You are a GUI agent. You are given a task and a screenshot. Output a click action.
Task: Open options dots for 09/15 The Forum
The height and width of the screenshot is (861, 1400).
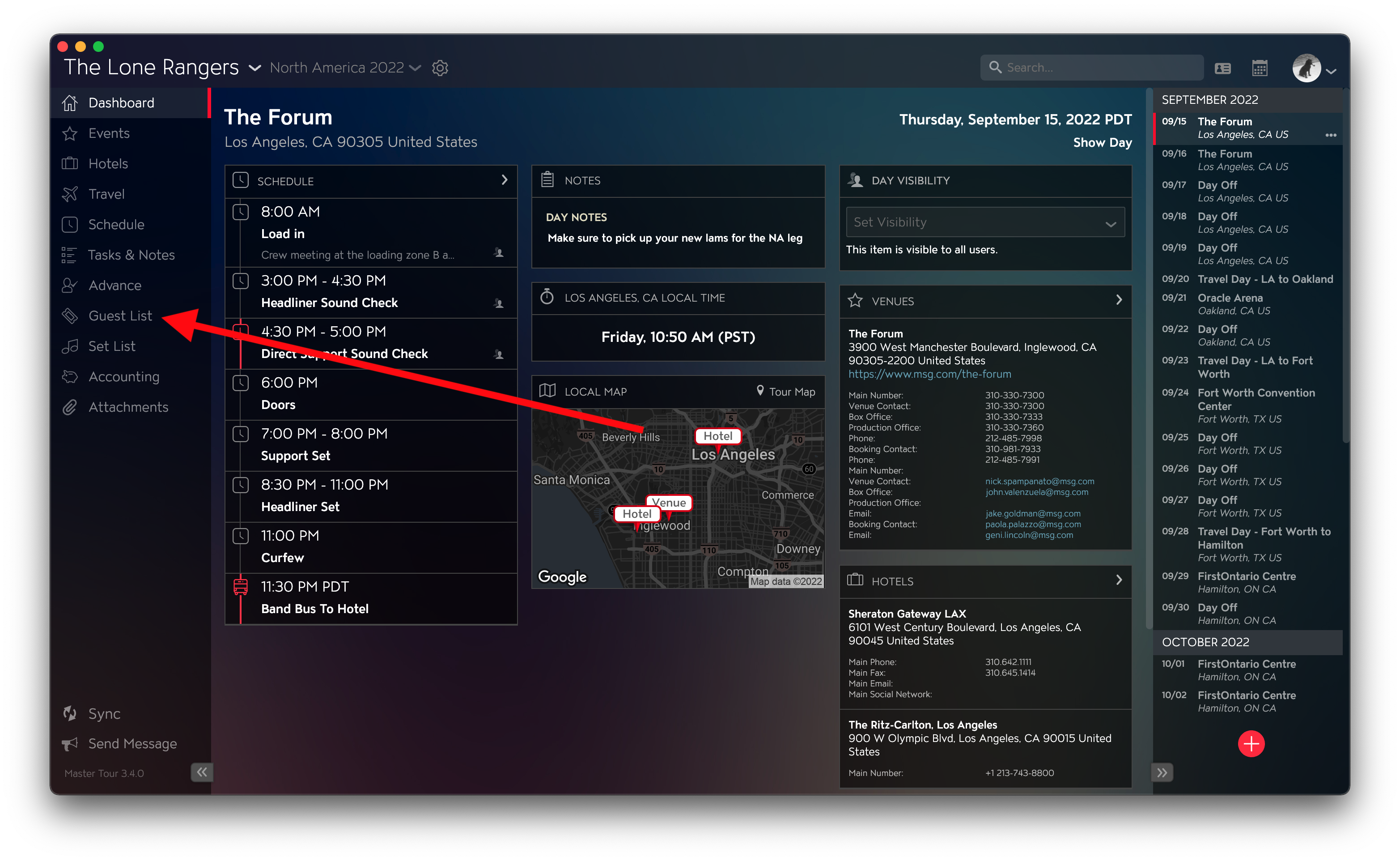1331,135
